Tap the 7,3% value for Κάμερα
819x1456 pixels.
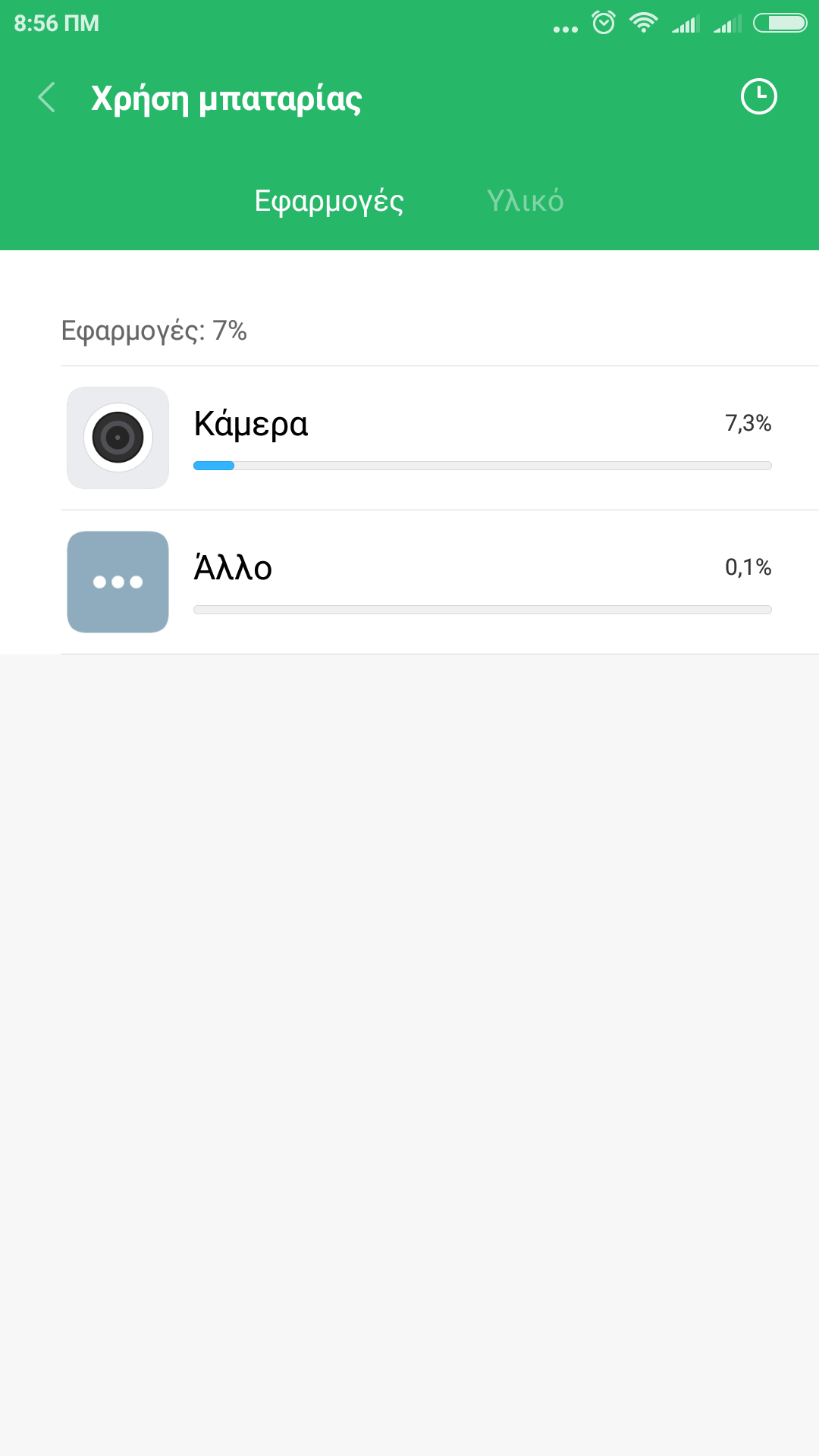(x=748, y=423)
